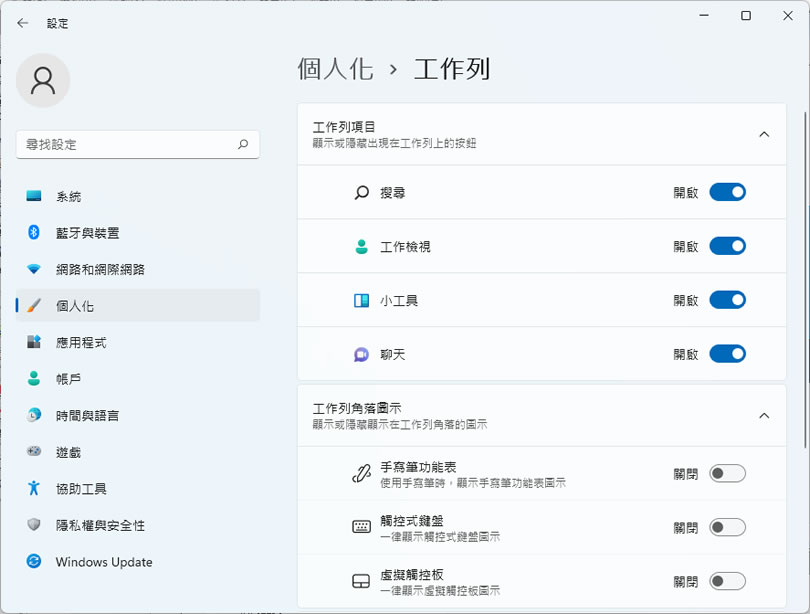
Task: Switch on the 觸控式鍵盤 toggle
Action: pos(727,528)
